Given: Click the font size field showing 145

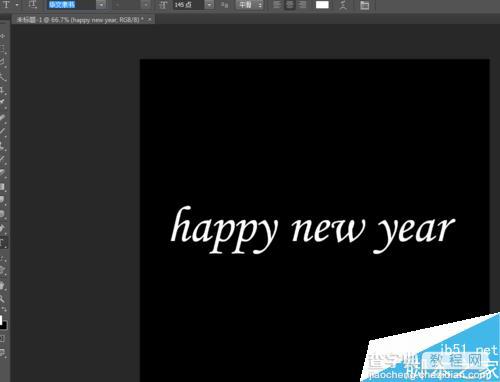Looking at the screenshot, I should pos(188,5).
